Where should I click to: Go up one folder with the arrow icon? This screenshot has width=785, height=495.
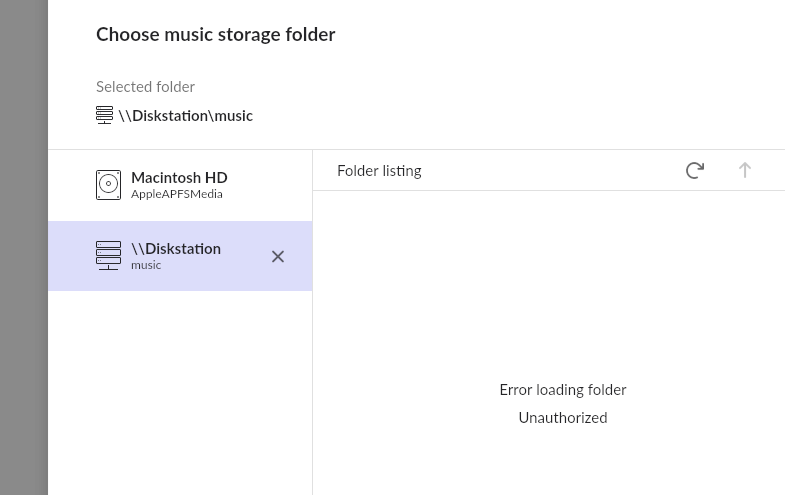pos(744,170)
